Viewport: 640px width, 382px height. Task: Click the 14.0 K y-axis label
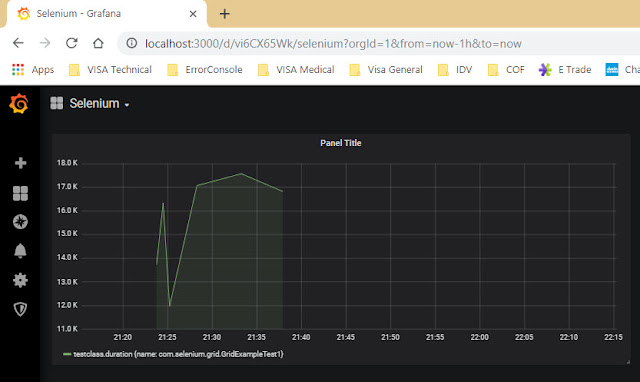tap(67, 258)
